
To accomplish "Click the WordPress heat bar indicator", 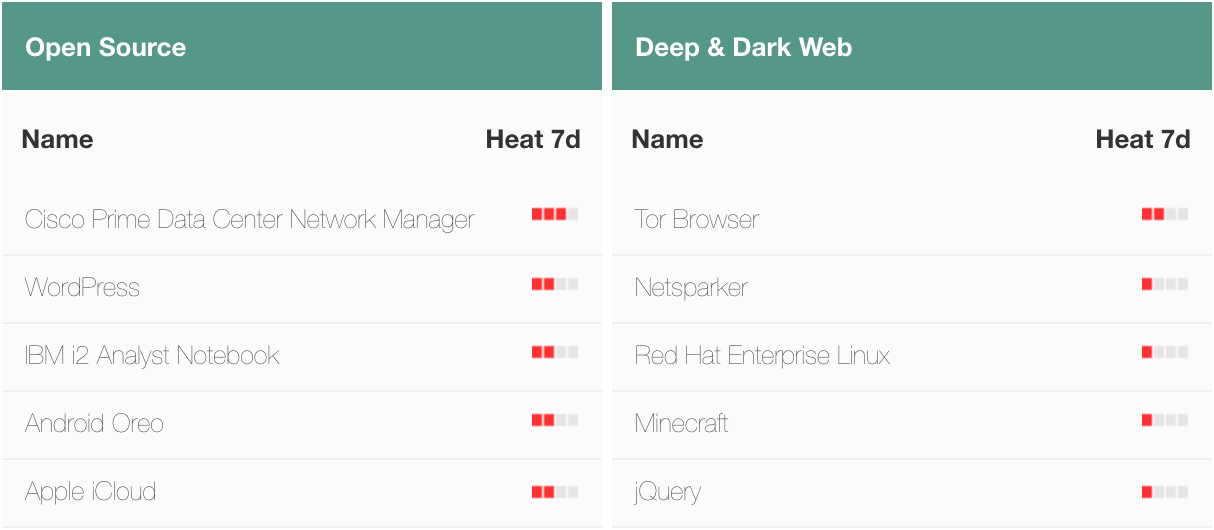I will [555, 284].
